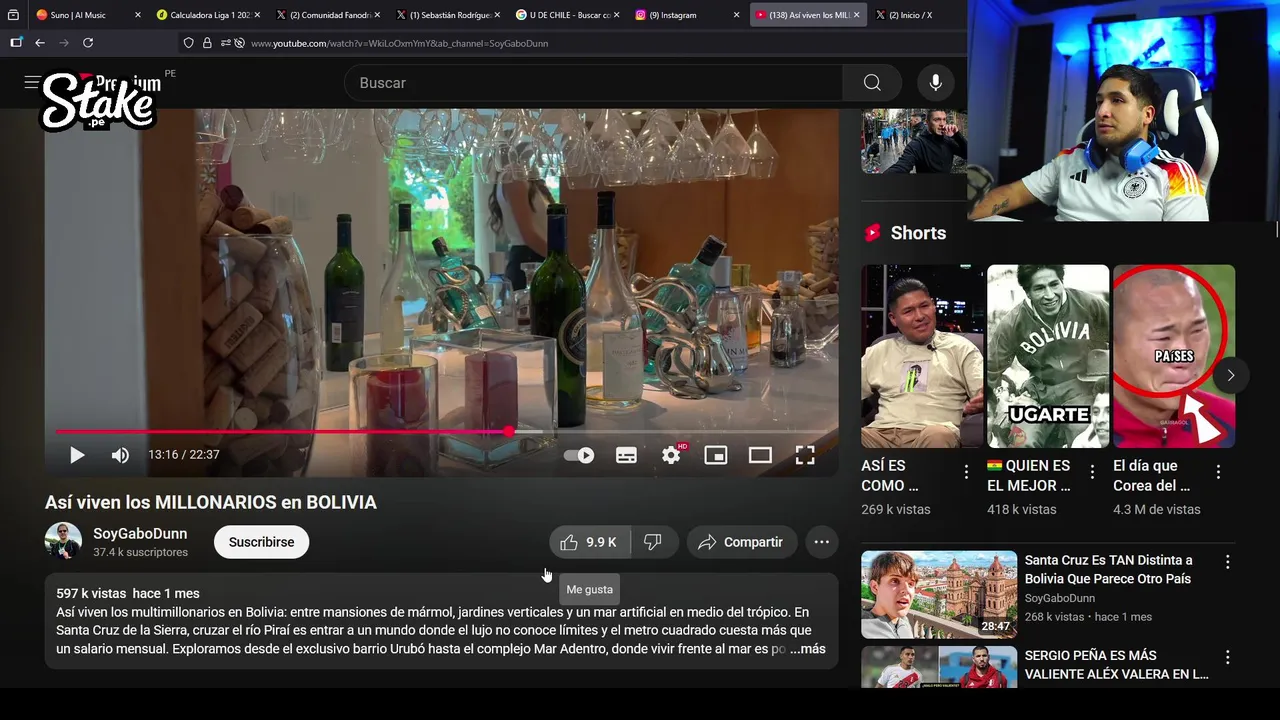Open the YouTube hamburger guide menu
1280x720 pixels.
coord(32,83)
